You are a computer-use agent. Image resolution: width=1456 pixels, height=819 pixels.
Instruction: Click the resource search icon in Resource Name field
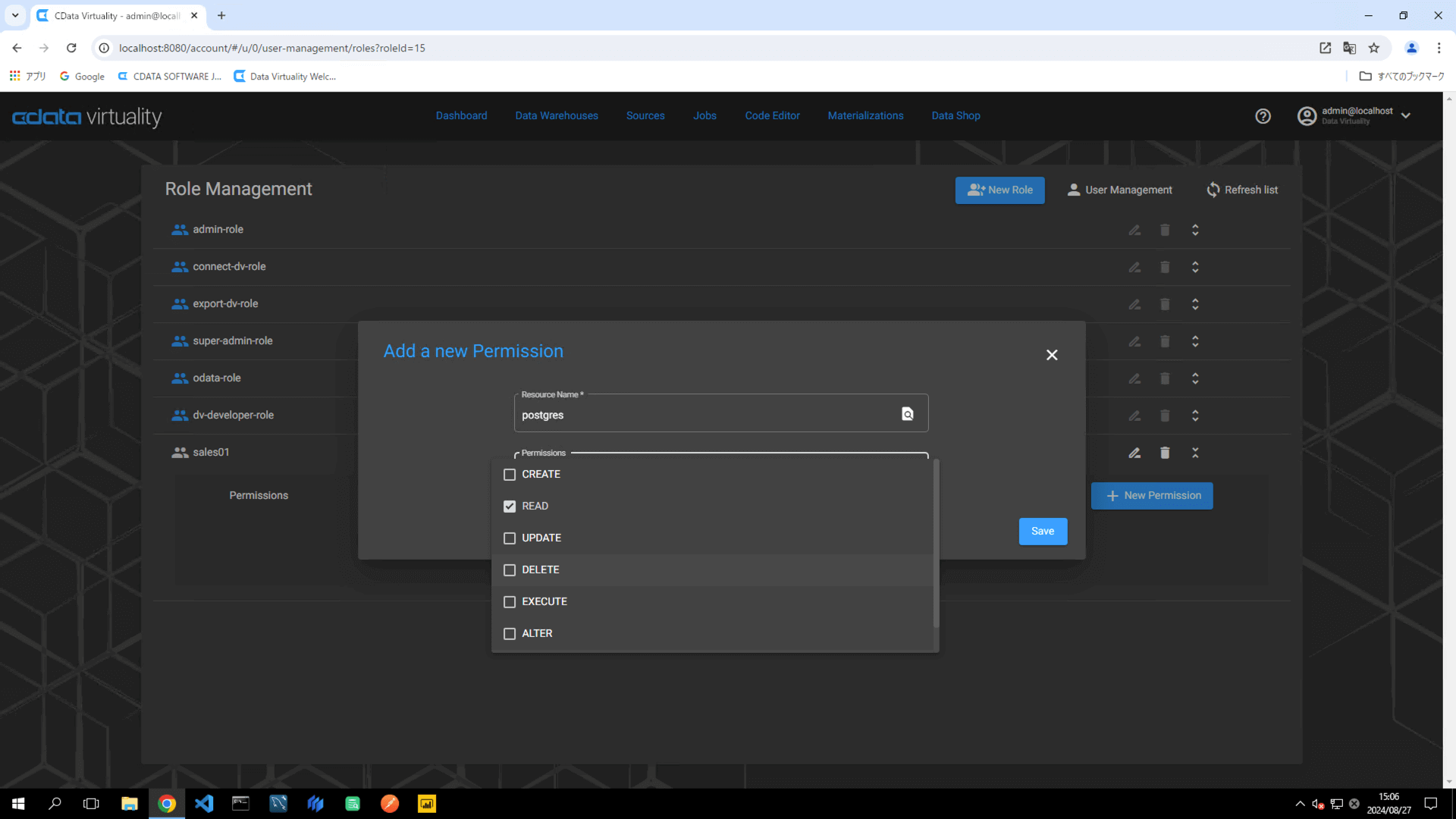tap(907, 414)
